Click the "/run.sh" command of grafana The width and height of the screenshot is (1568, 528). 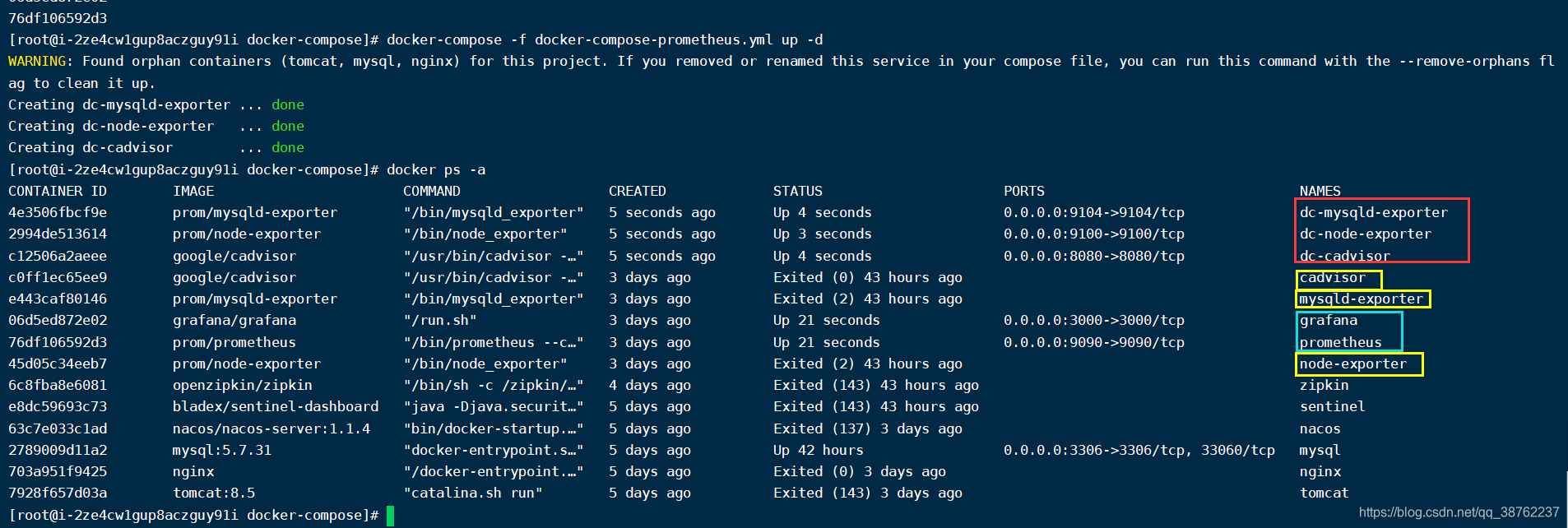pyautogui.click(x=440, y=320)
